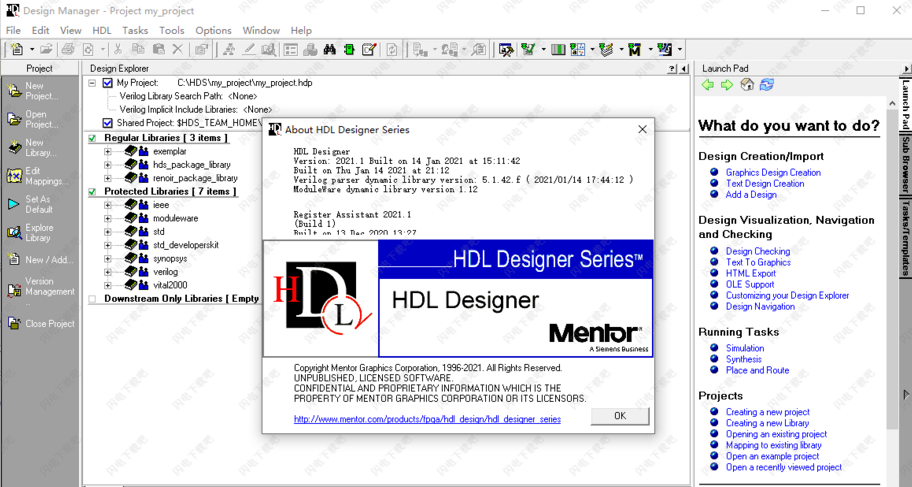
Task: Expand the synopsys library node
Action: (108, 258)
